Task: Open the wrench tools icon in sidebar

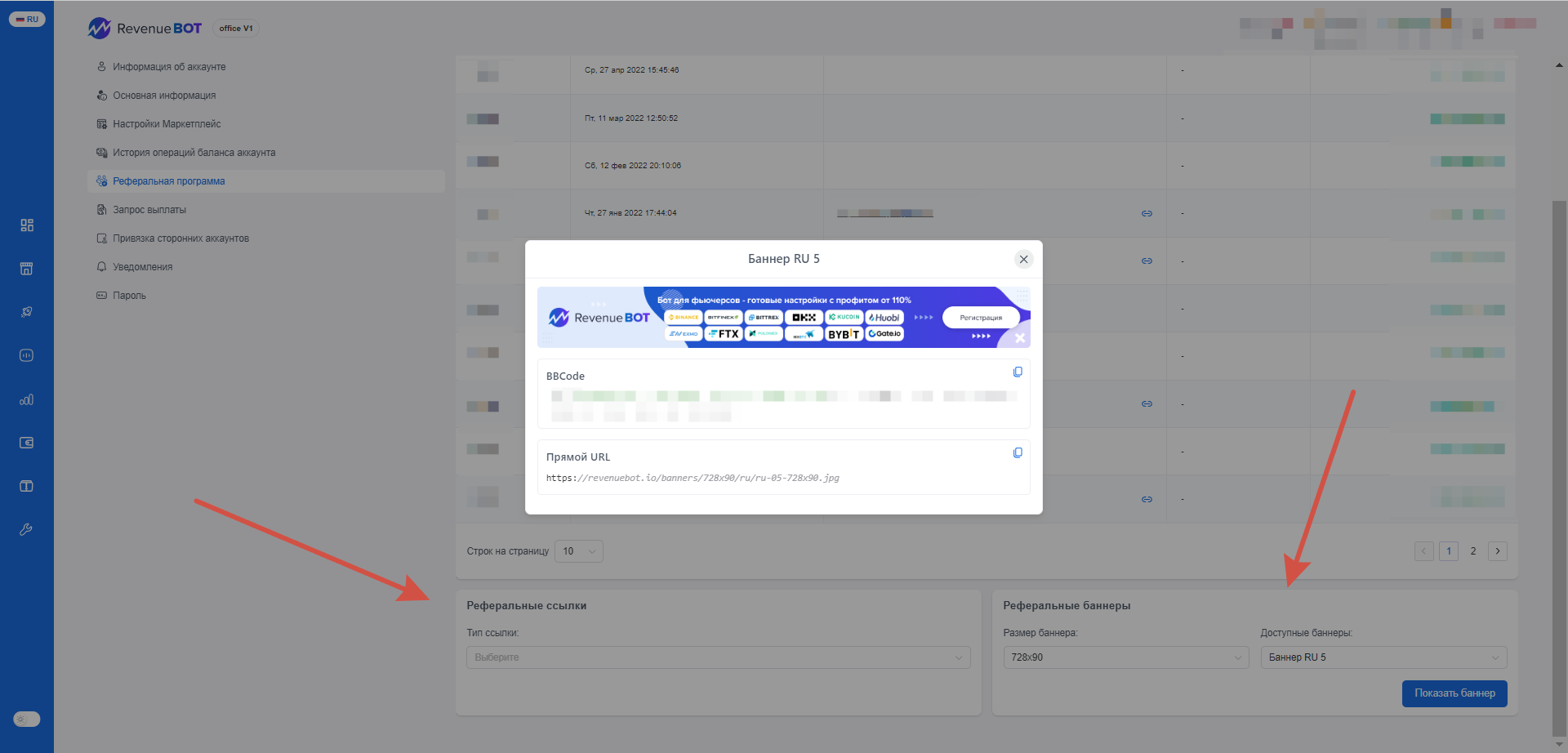Action: point(27,529)
